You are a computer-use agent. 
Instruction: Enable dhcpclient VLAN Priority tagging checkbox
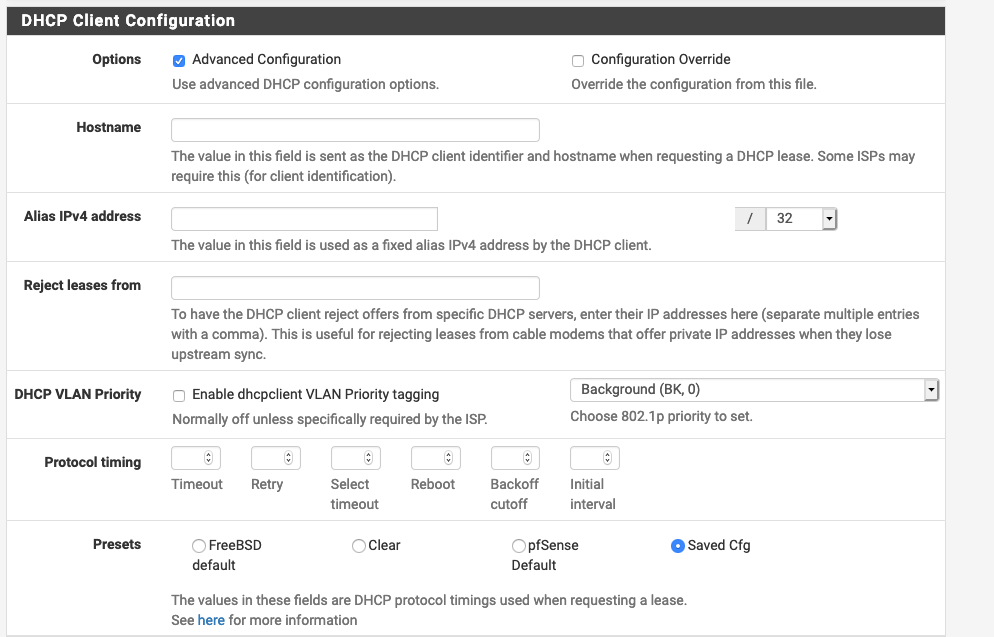[x=179, y=396]
